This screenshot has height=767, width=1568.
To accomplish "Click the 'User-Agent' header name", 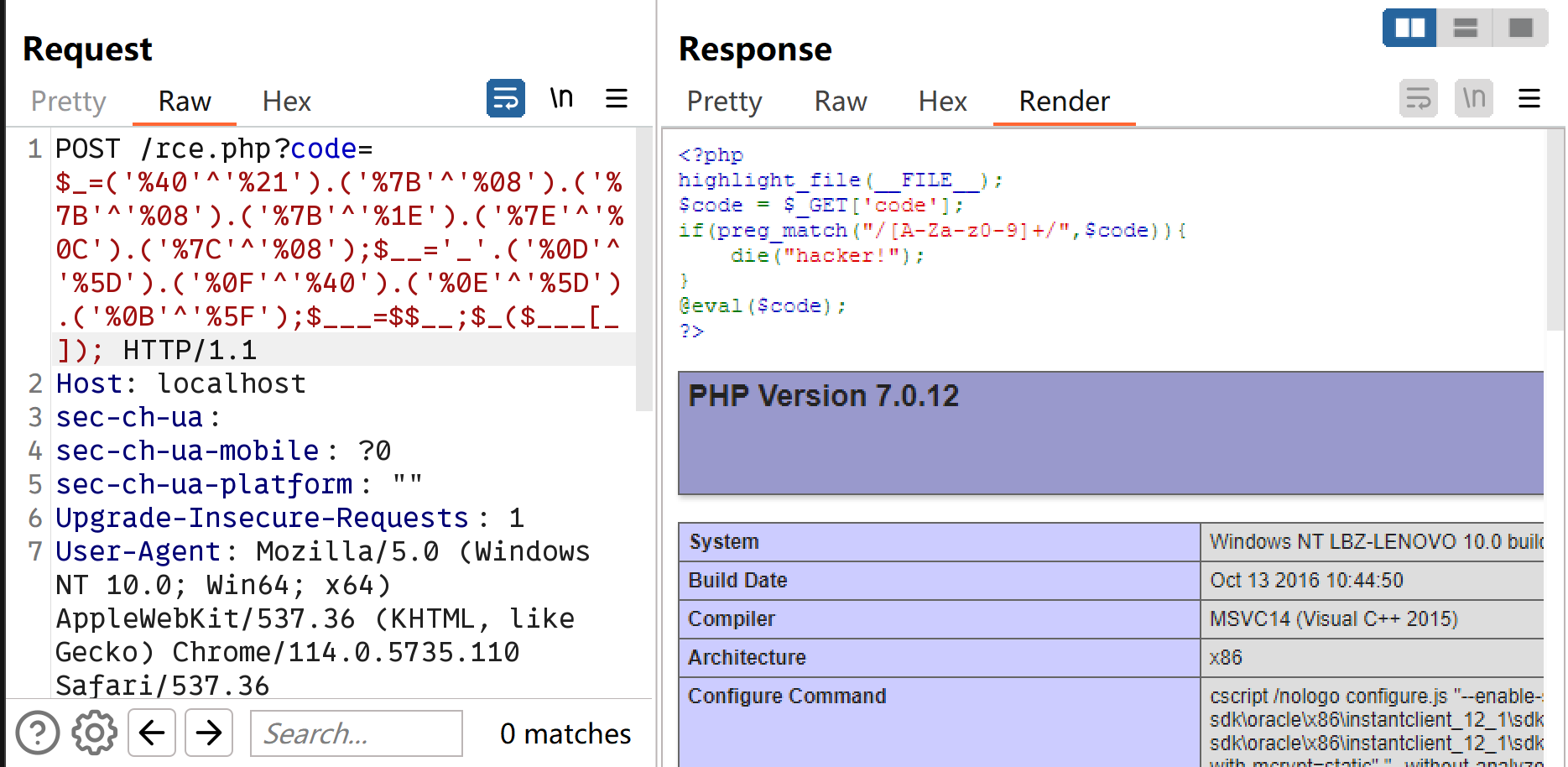I will pyautogui.click(x=138, y=551).
